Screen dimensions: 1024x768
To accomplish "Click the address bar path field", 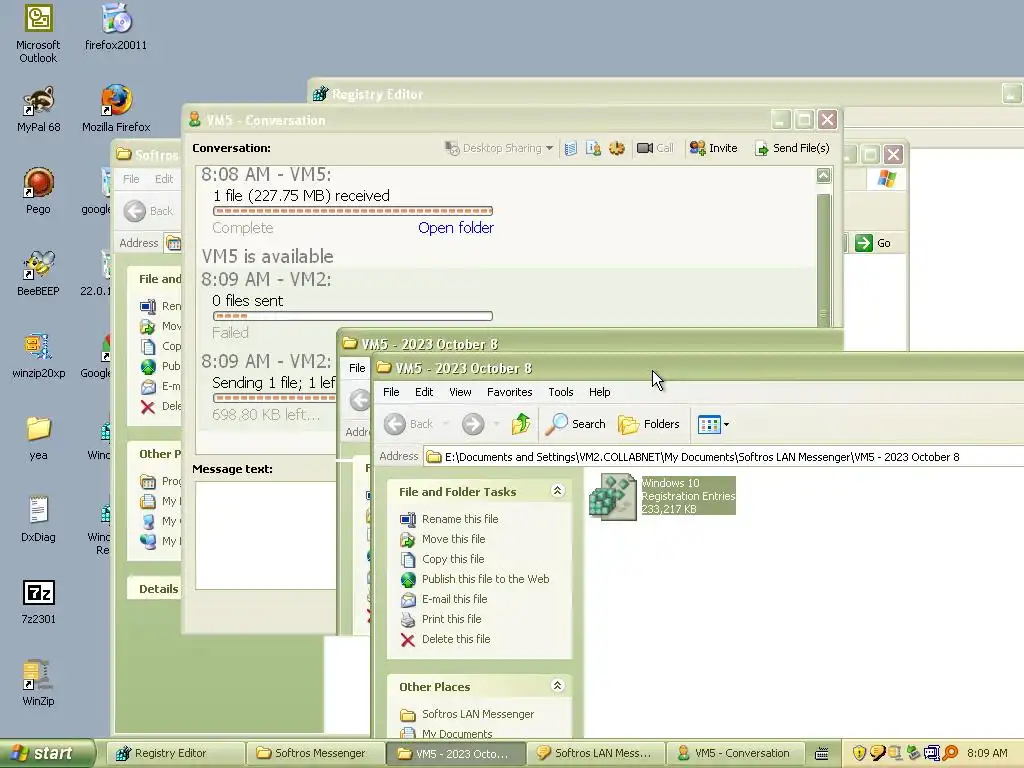I will click(724, 457).
